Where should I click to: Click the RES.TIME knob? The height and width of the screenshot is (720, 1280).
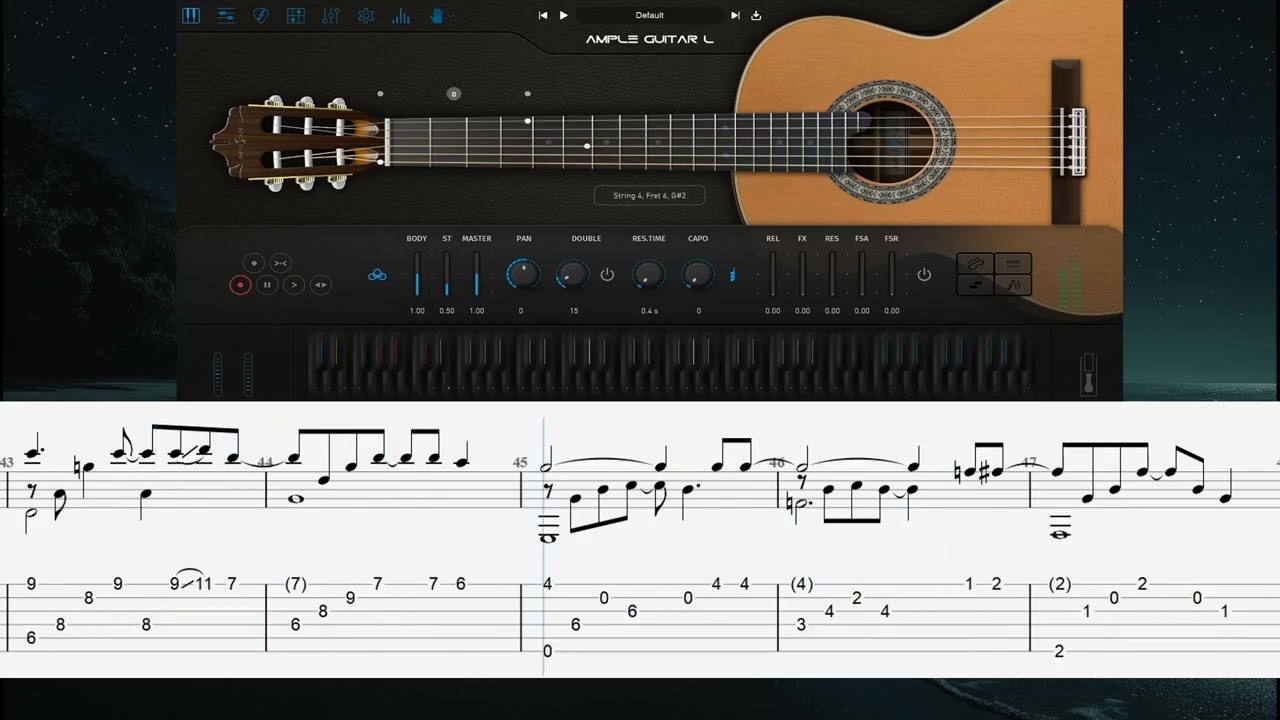point(649,274)
